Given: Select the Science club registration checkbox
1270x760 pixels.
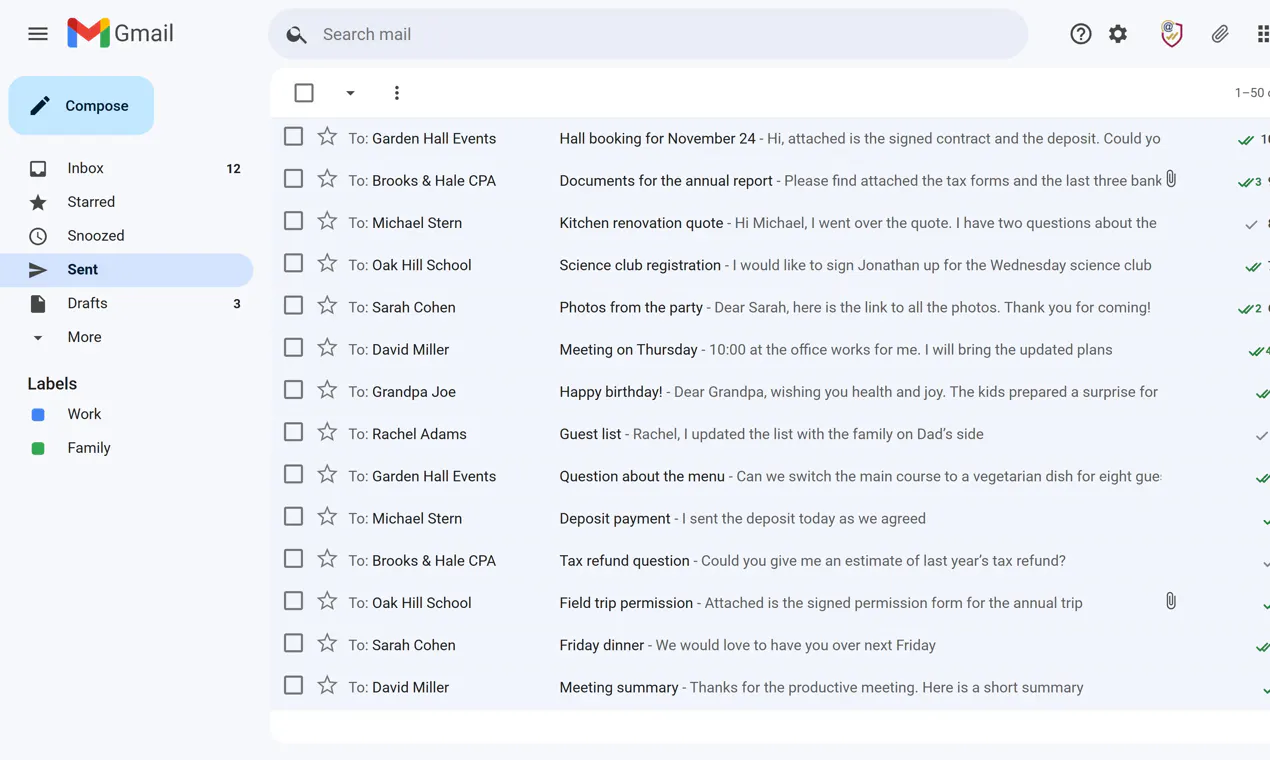Looking at the screenshot, I should click(x=293, y=264).
